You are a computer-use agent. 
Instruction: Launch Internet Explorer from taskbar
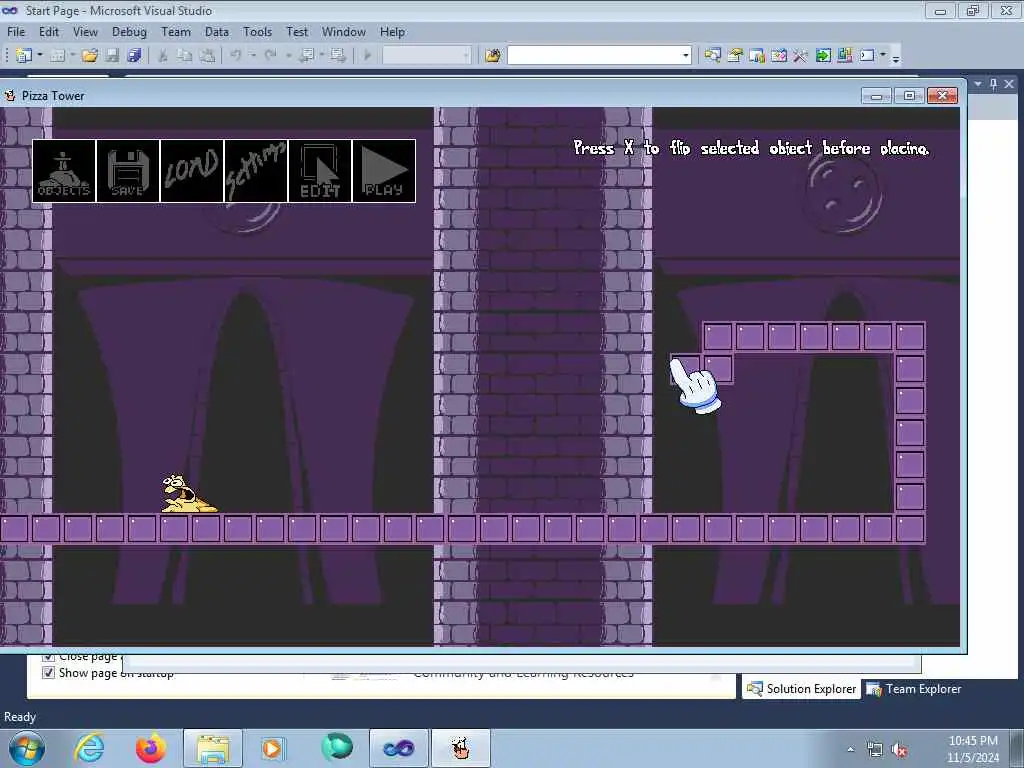click(x=89, y=748)
